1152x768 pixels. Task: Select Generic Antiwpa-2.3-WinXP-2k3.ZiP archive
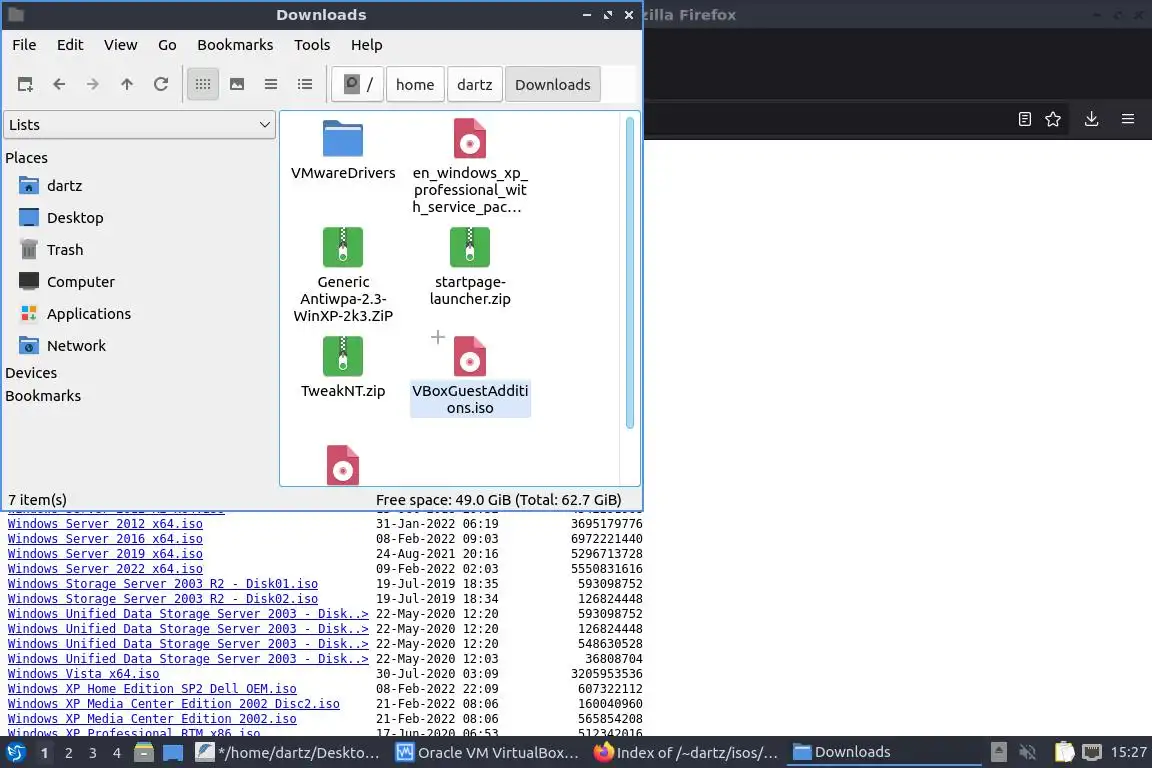[x=343, y=275]
